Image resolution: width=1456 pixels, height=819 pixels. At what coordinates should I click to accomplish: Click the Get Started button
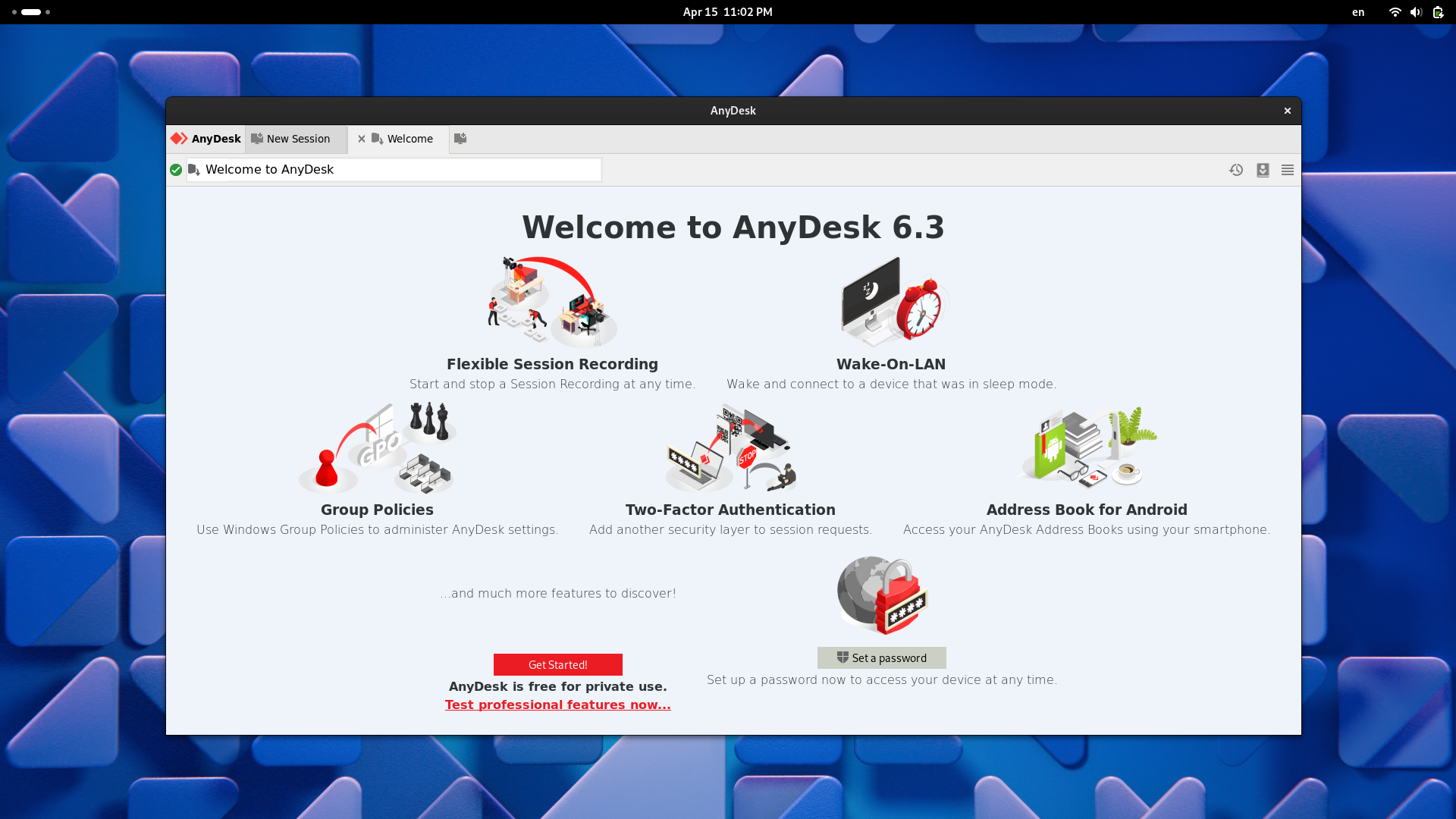557,664
